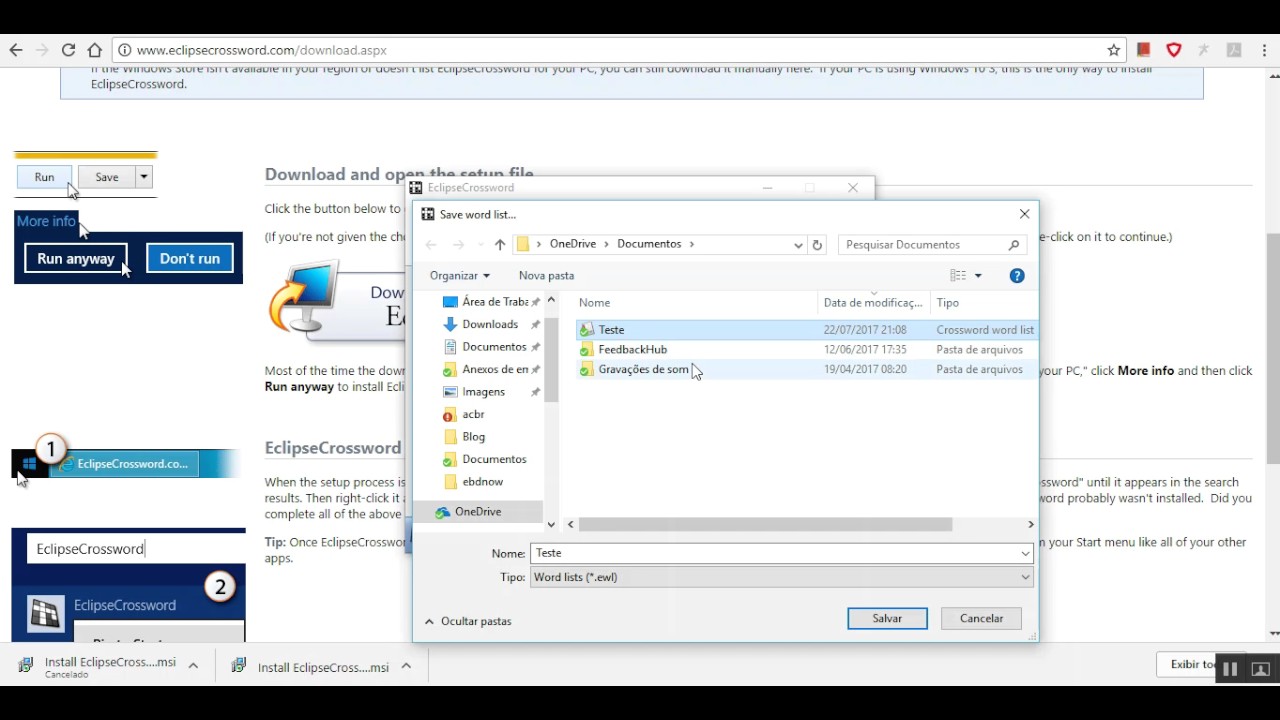Image resolution: width=1280 pixels, height=720 pixels.
Task: Reload the EclipseCrossword download page
Action: tap(68, 50)
